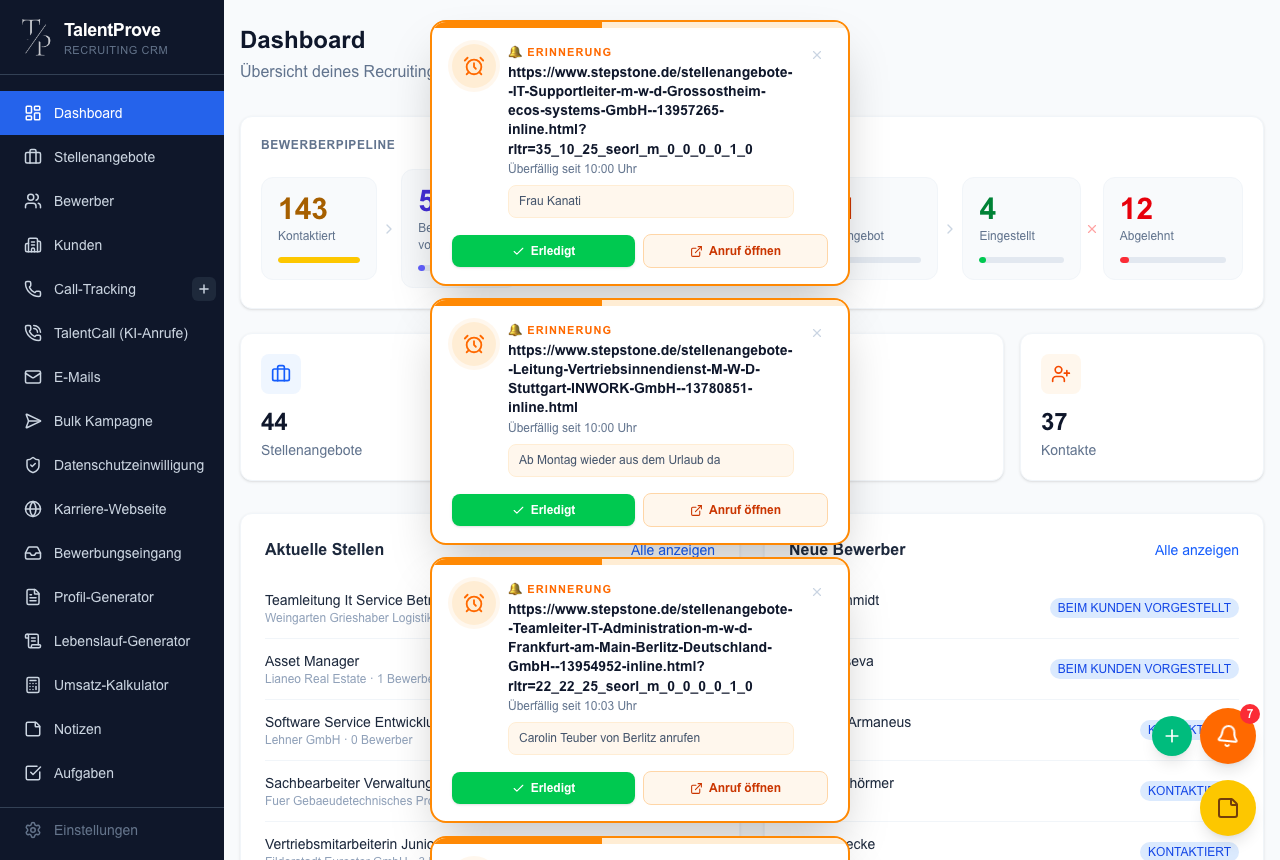Click alarm icon of Vertriebsinnendienst reminder

pyautogui.click(x=474, y=344)
